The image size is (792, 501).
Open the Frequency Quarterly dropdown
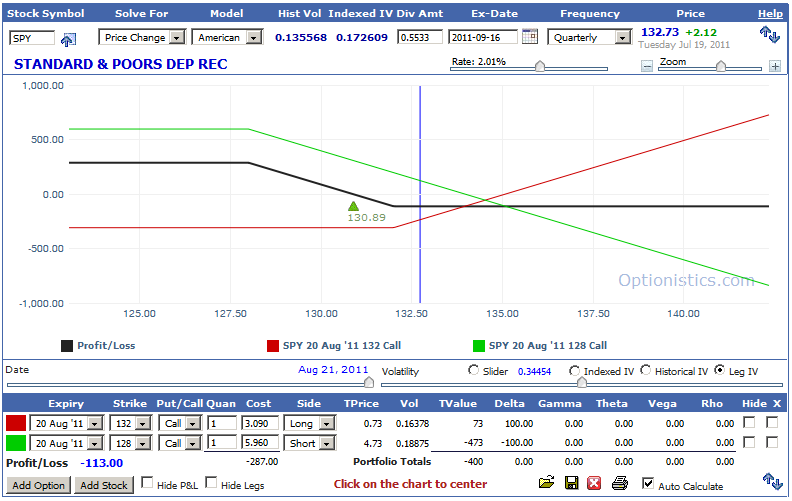coord(589,37)
